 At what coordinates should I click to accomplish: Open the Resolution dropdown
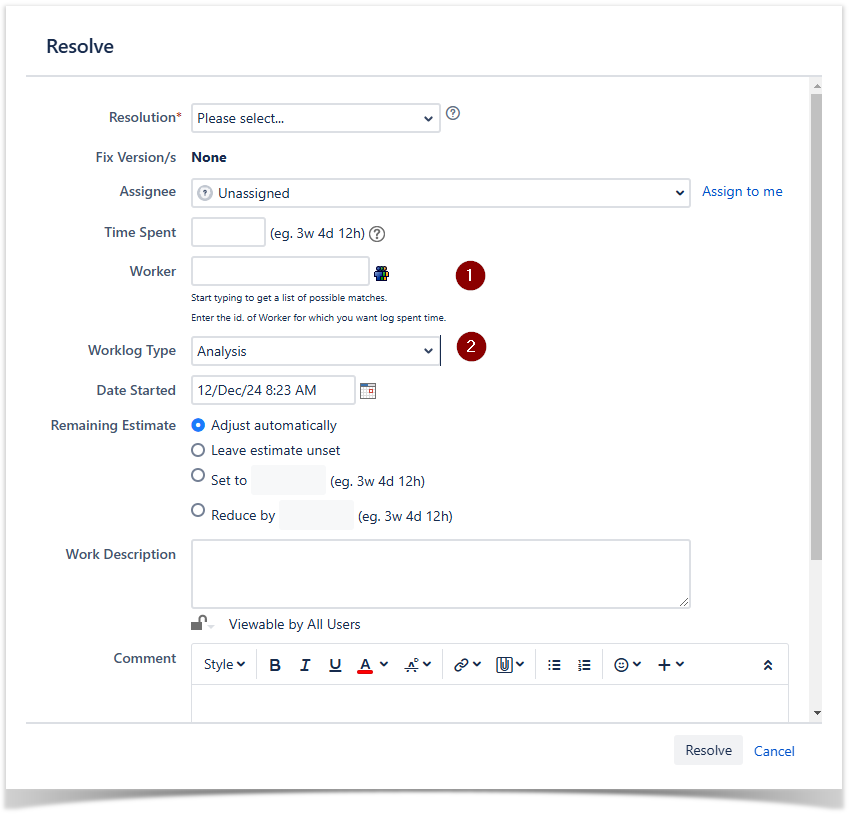[315, 118]
